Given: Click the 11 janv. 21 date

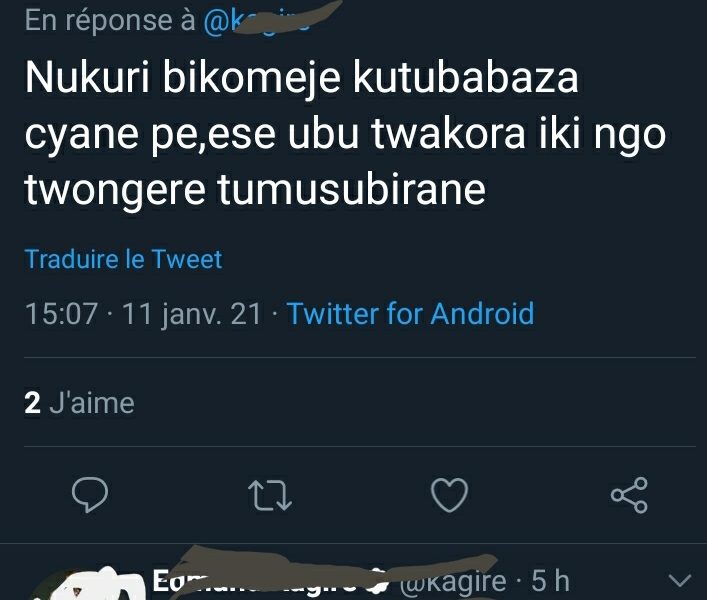Looking at the screenshot, I should click(x=192, y=314).
